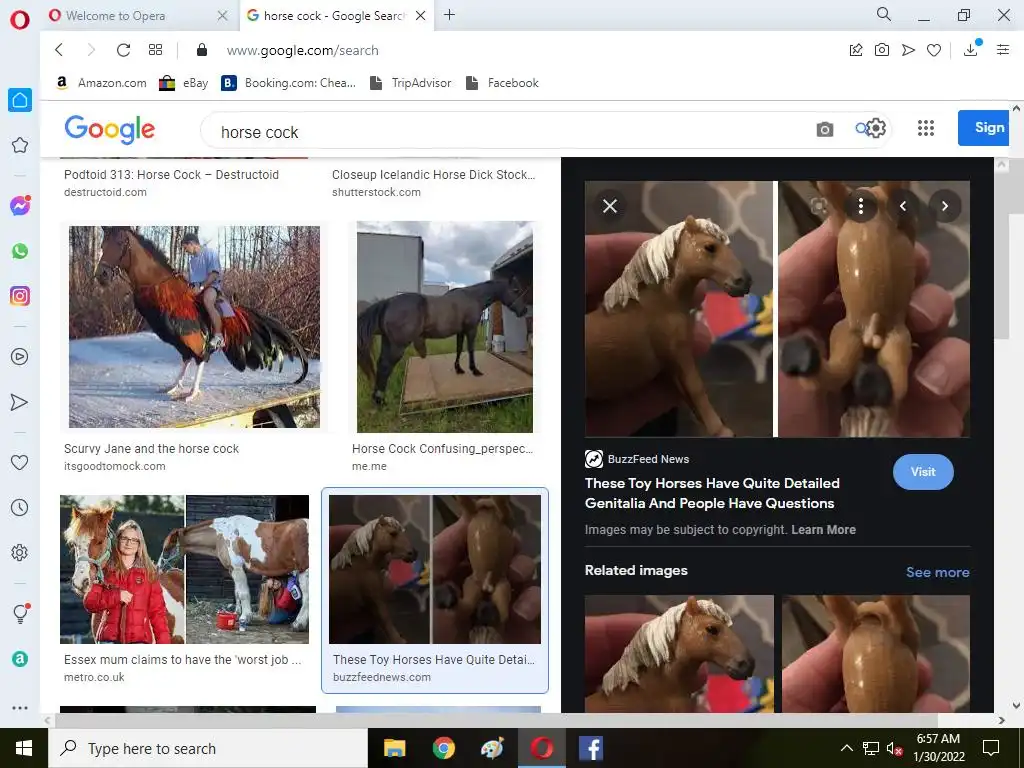Select the Essex mum metro.co.uk thumbnail

[184, 569]
